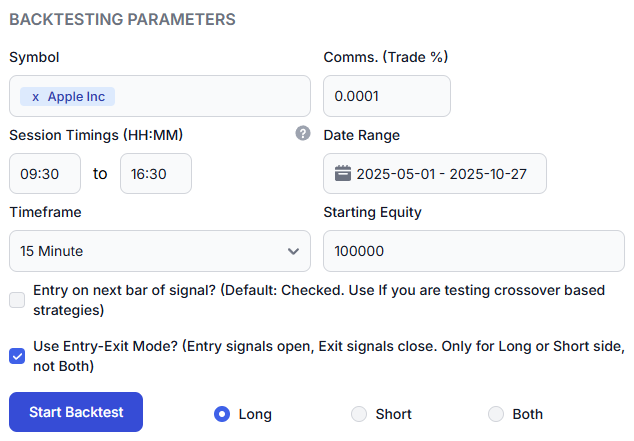Enable Entry on next bar of signal

tap(17, 300)
